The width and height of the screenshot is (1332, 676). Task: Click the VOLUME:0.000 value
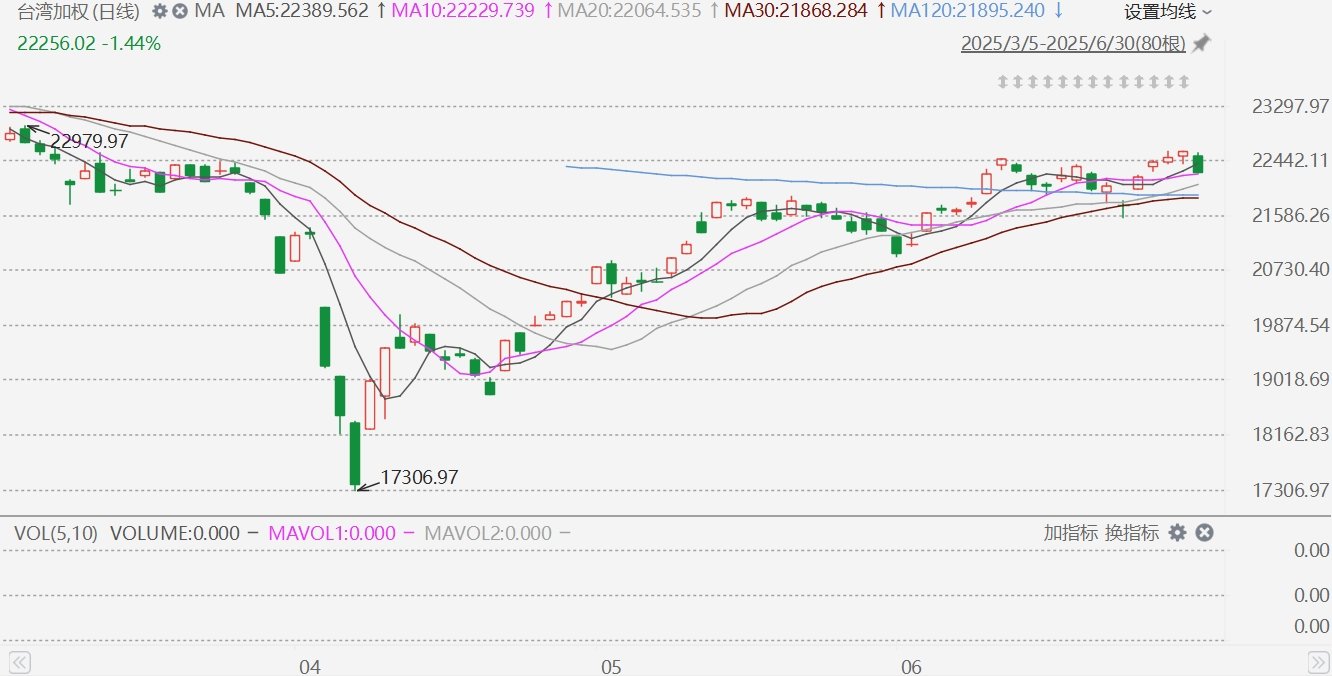pos(175,533)
